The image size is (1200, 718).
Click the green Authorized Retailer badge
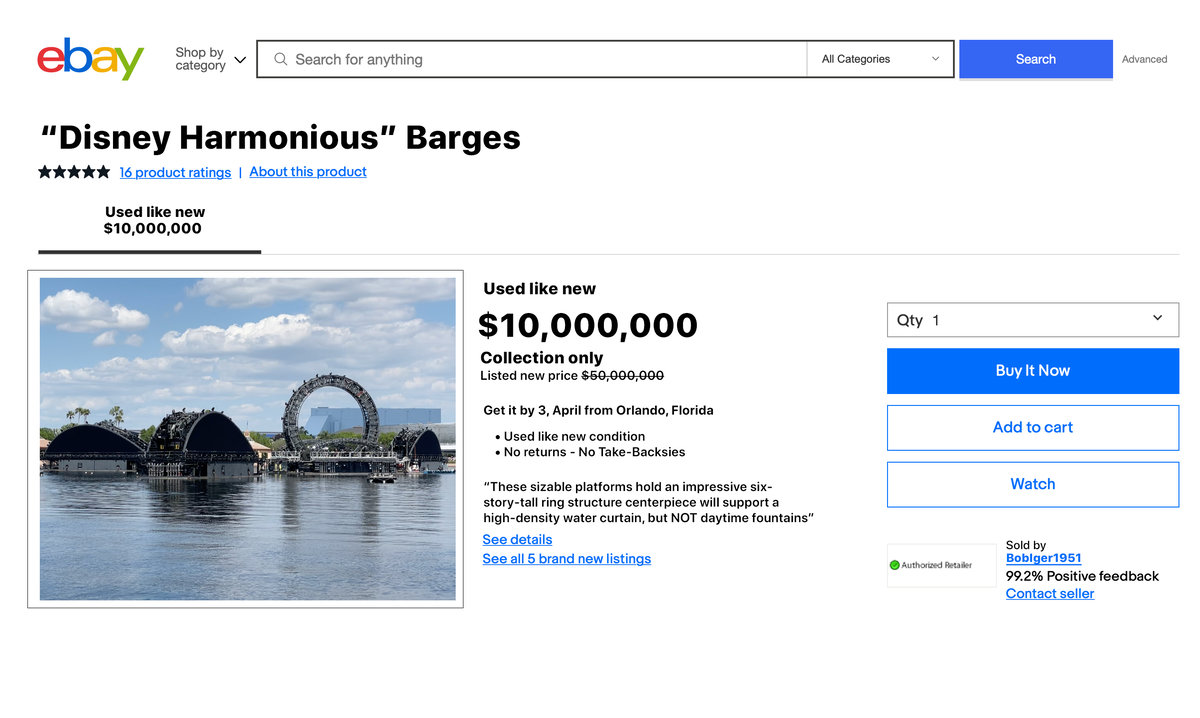coord(931,565)
